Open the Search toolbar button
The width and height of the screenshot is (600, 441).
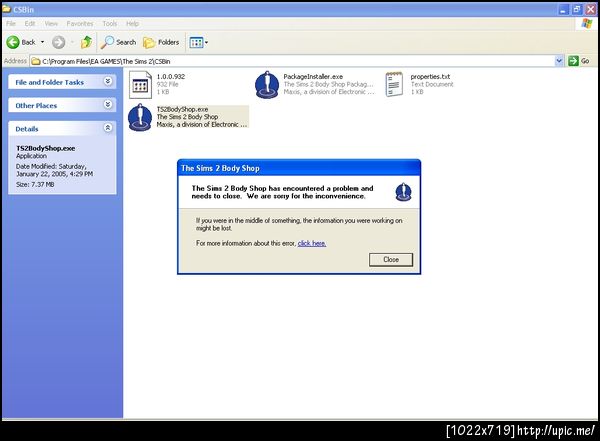118,42
